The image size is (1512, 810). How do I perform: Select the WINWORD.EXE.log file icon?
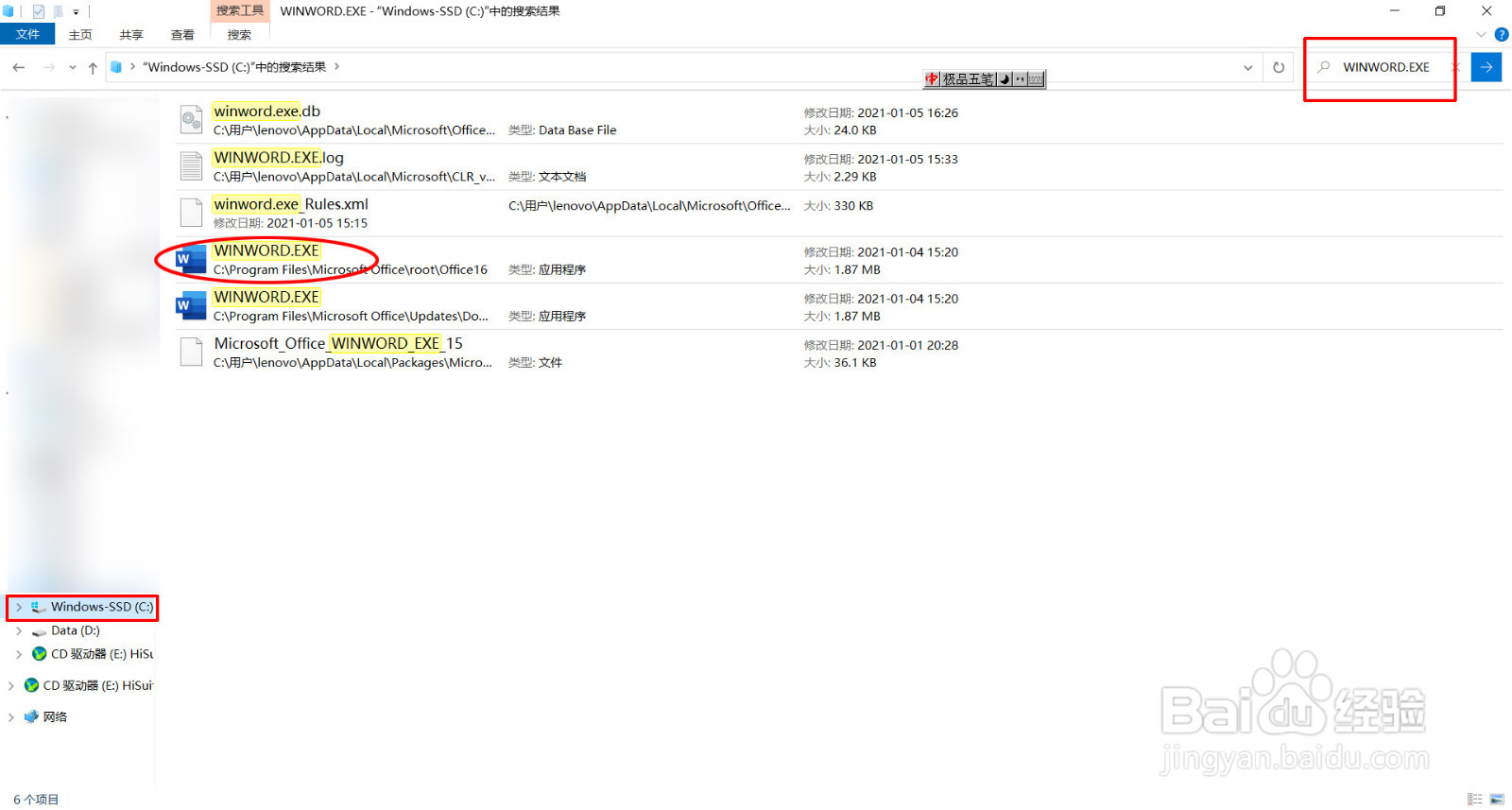[x=192, y=165]
